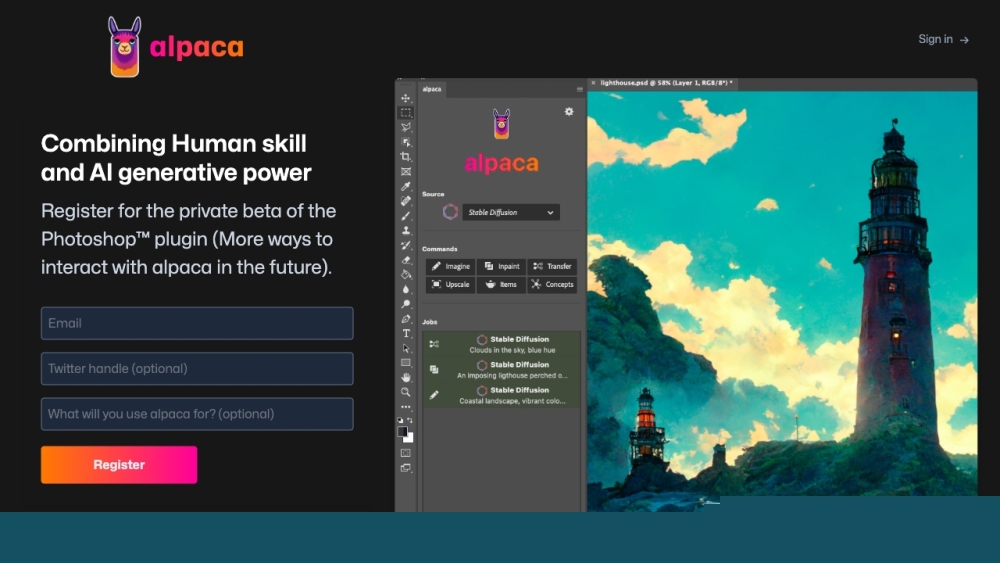Change the screen mode
The height and width of the screenshot is (563, 1000).
pyautogui.click(x=406, y=468)
